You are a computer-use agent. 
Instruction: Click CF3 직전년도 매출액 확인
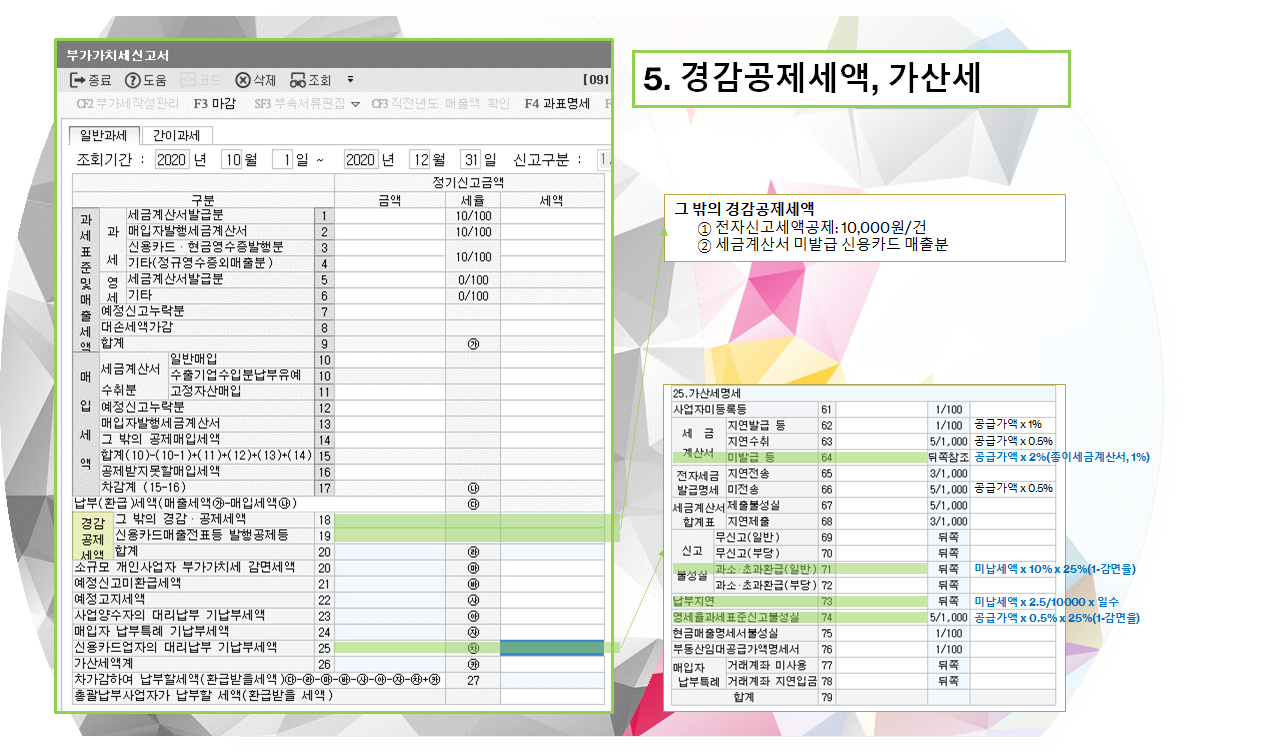440,103
